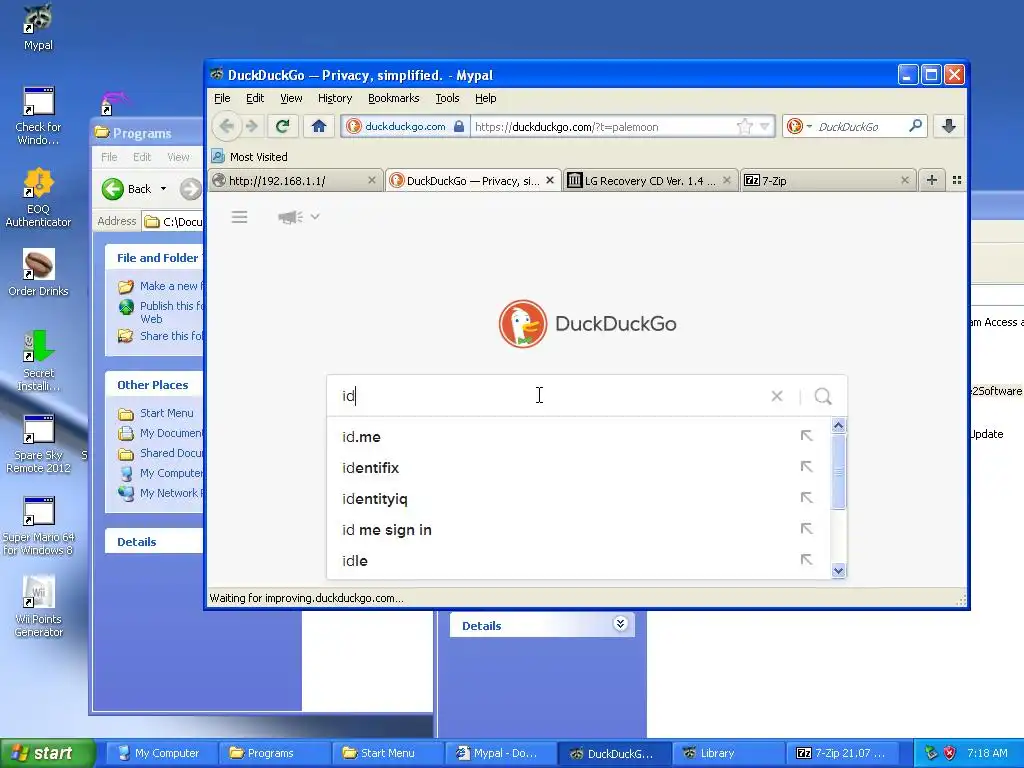This screenshot has height=768, width=1024.
Task: Open the DuckDuckGo hamburger menu
Action: click(239, 217)
